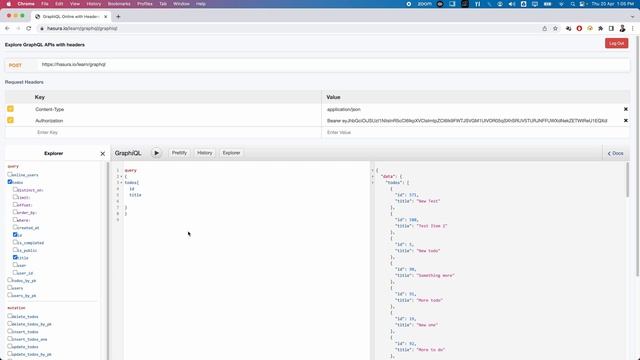
Task: Toggle the Explorer toolbar button
Action: 231,153
